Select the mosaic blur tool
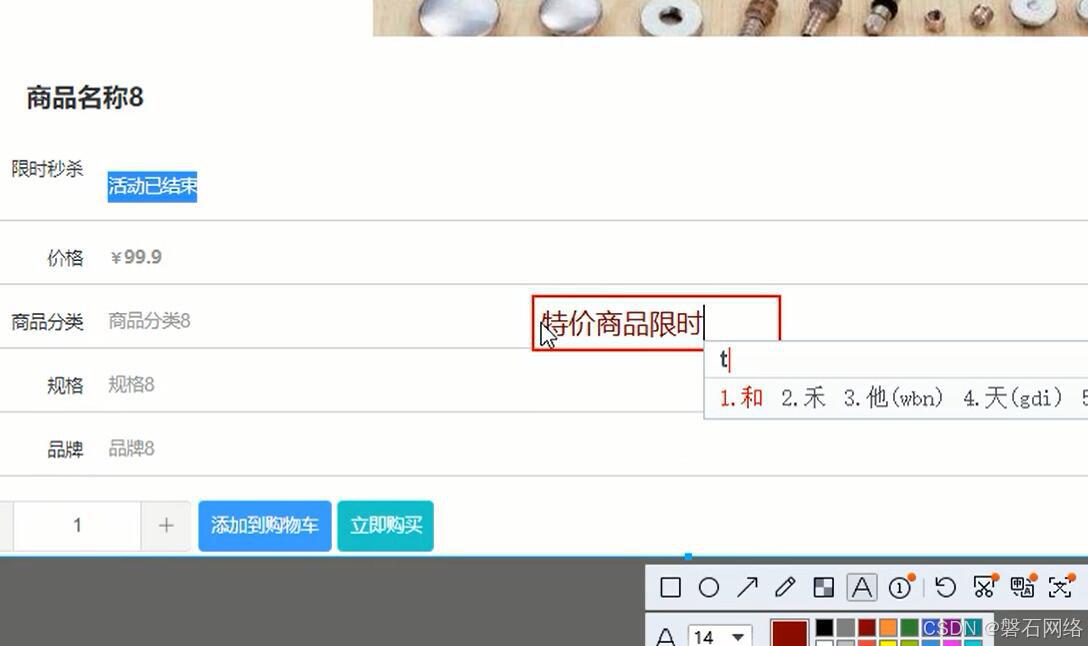1088x646 pixels. (x=823, y=587)
